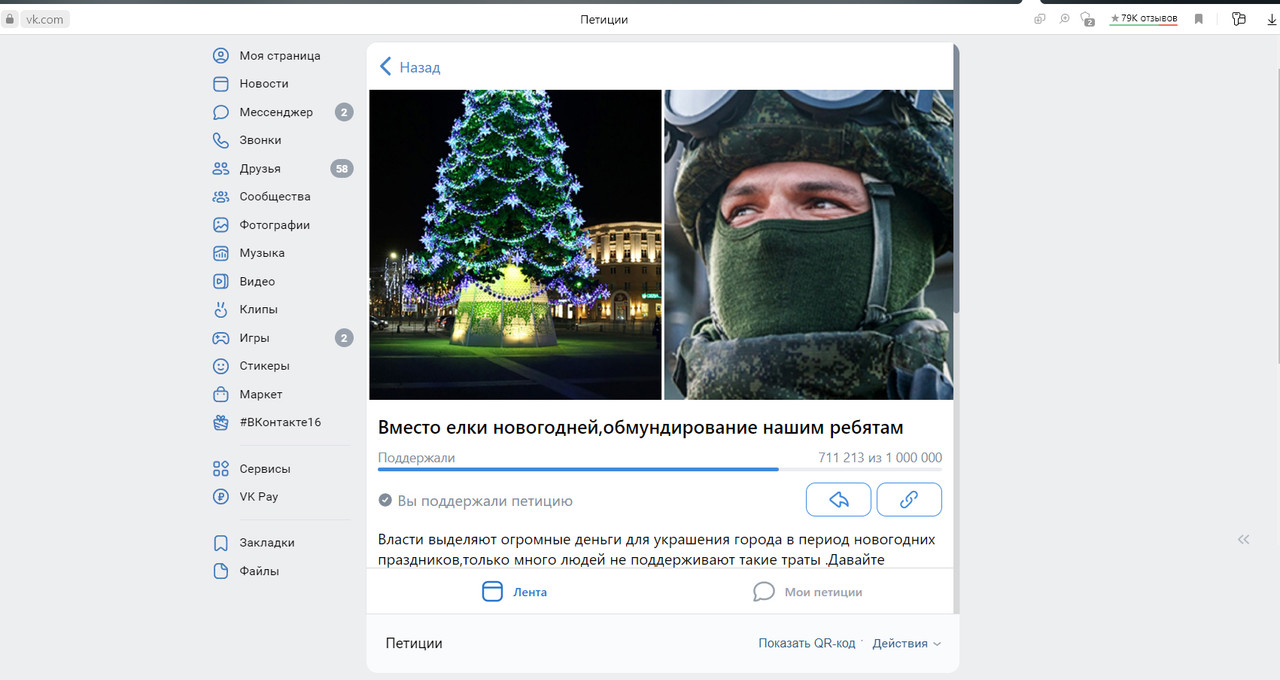Open the Сообщества groups icon
The image size is (1280, 680).
pos(221,197)
